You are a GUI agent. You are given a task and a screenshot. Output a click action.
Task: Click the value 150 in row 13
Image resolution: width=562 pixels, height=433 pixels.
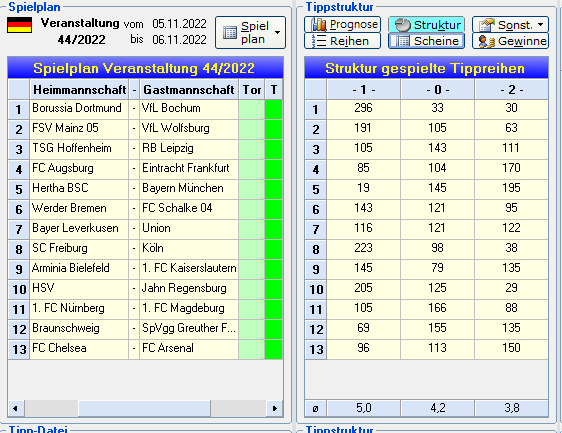coord(511,349)
